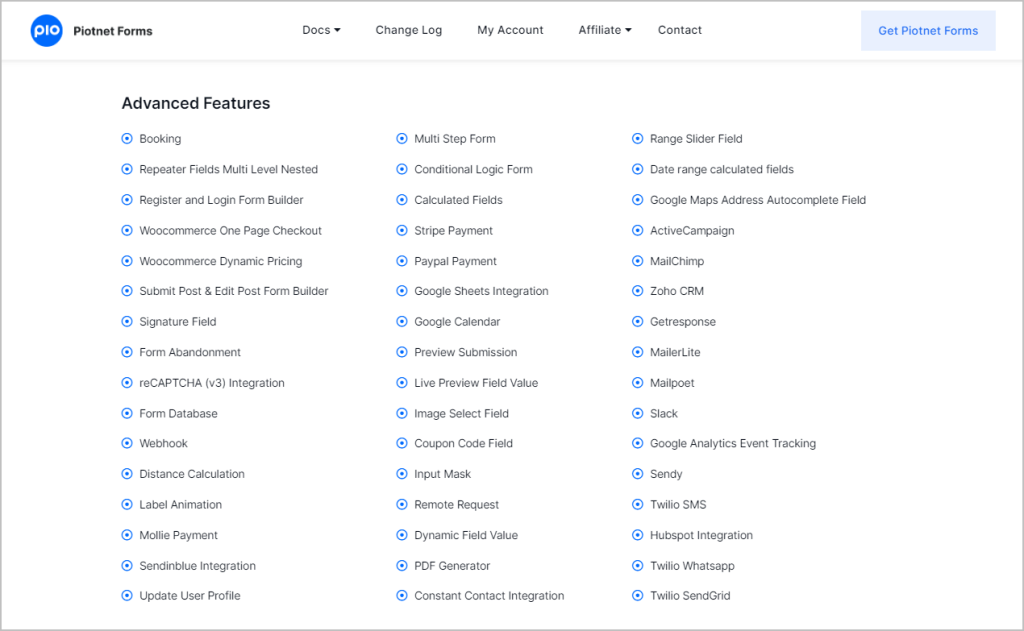Viewport: 1024px width, 631px height.
Task: Open the Form Abandonment link
Action: click(190, 352)
